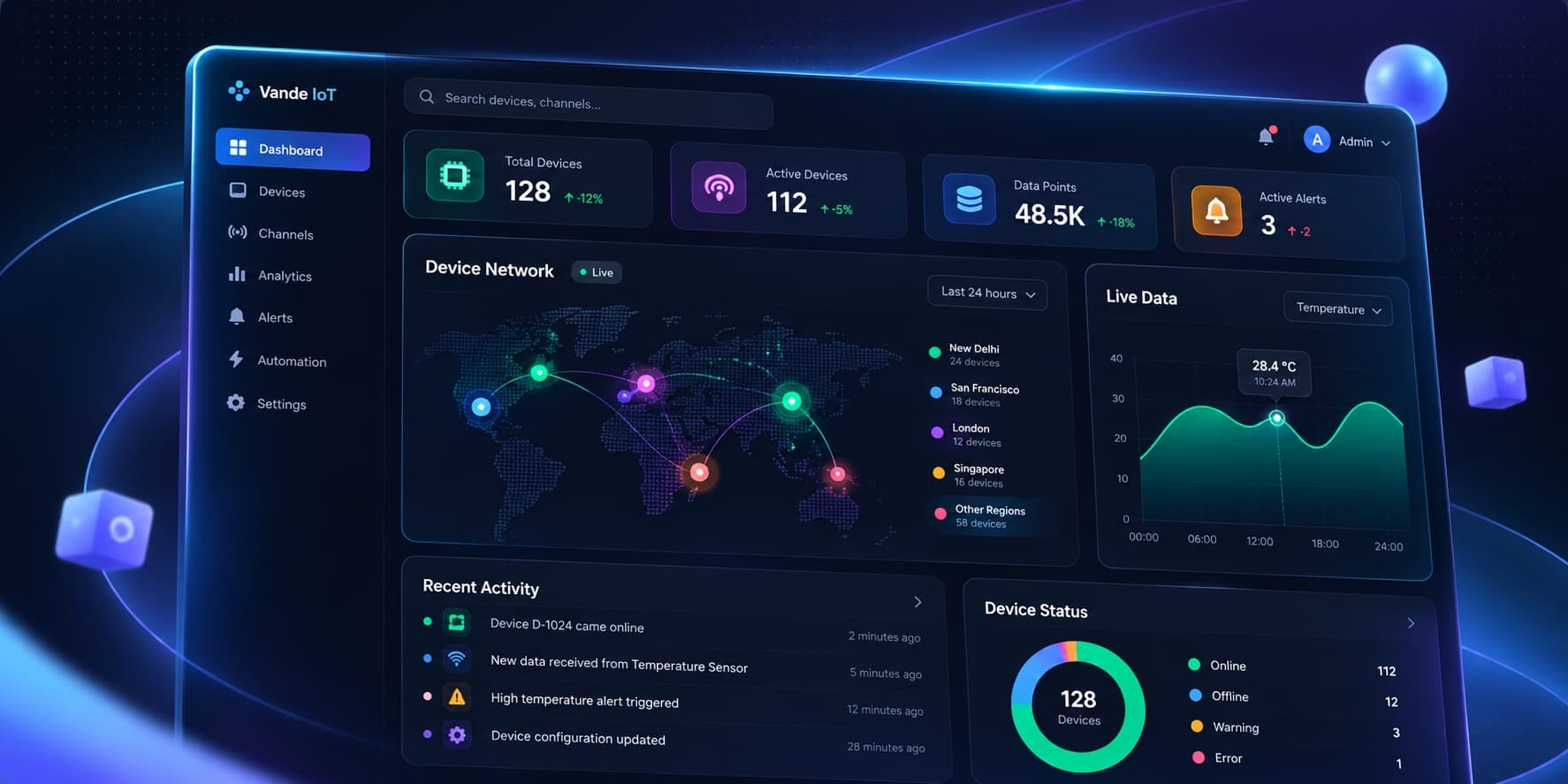Select the New Delhi legend entry
1568x784 pixels.
tap(965, 354)
